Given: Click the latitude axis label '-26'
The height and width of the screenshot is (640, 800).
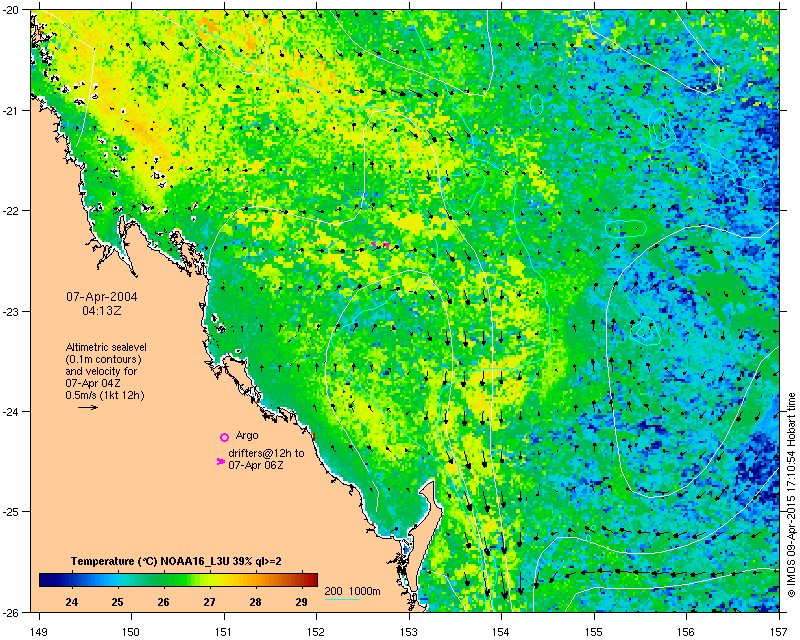Looking at the screenshot, I should (x=12, y=612).
